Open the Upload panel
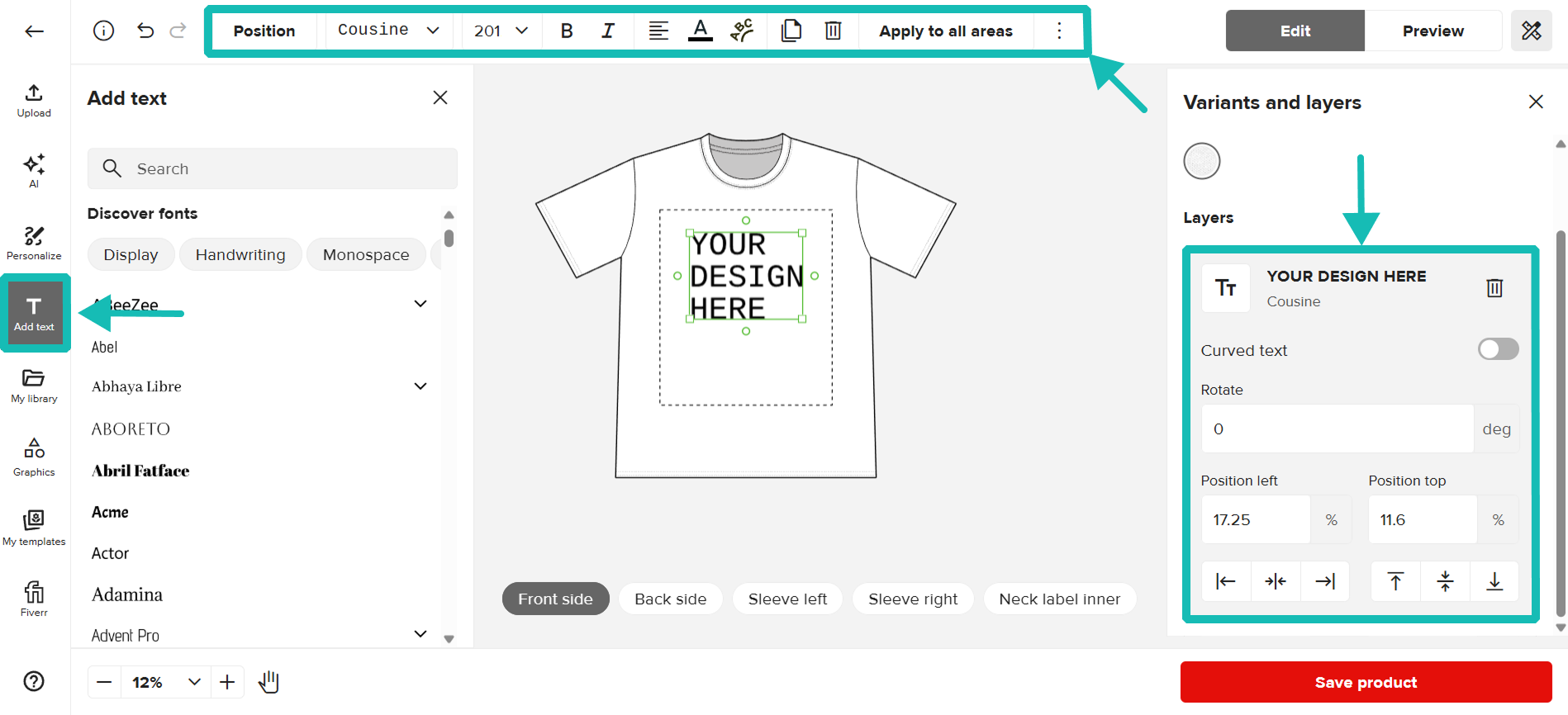The height and width of the screenshot is (715, 1568). (x=34, y=101)
